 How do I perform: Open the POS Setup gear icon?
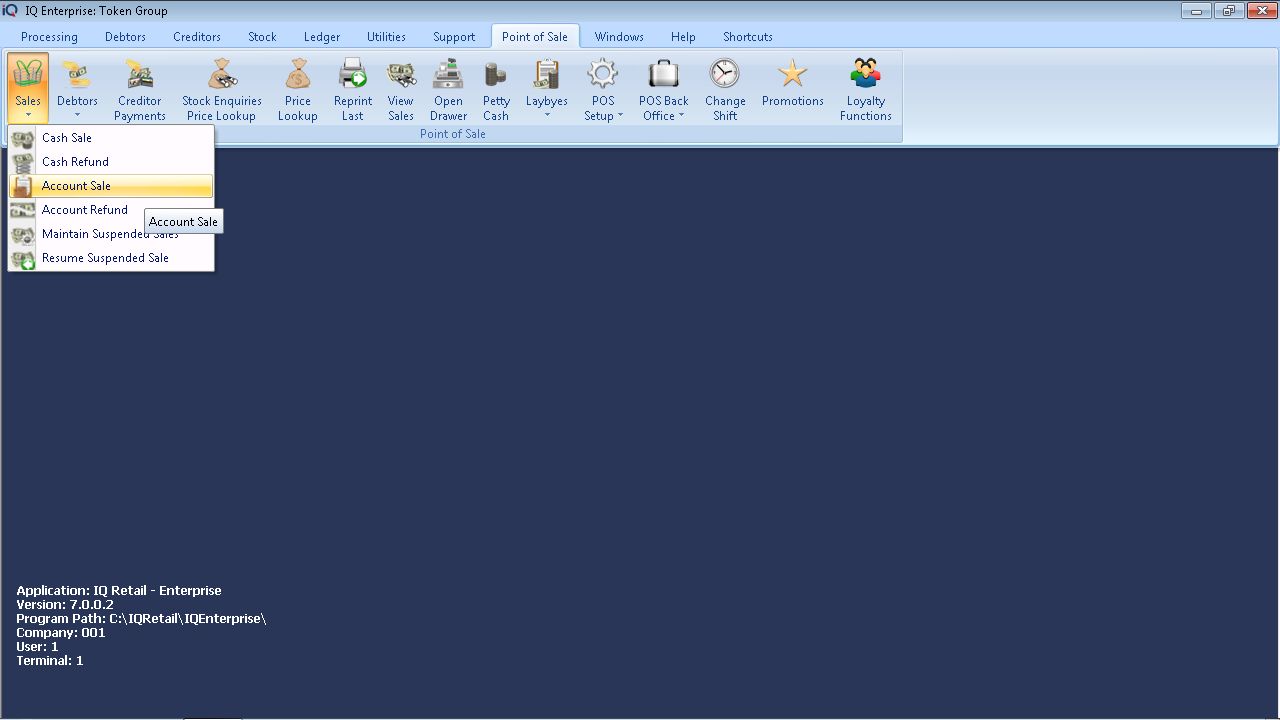pyautogui.click(x=603, y=73)
